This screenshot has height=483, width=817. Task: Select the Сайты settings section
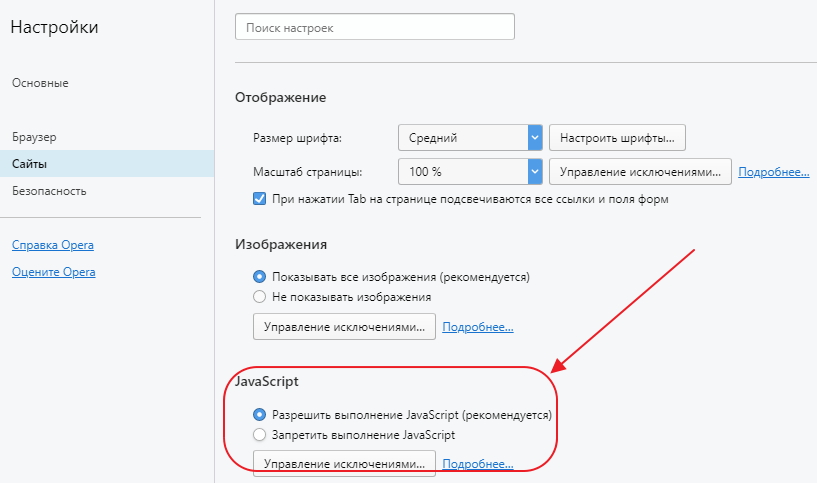click(x=30, y=163)
